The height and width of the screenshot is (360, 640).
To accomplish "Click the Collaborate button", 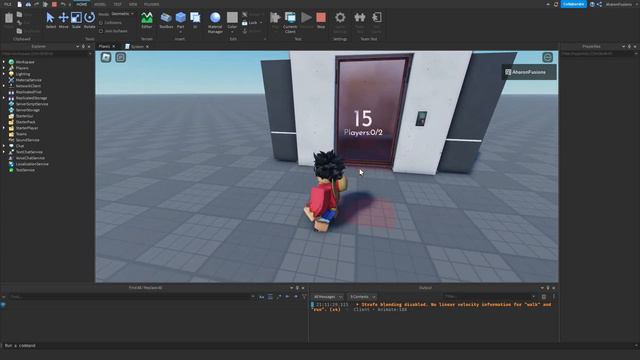I will [x=573, y=4].
